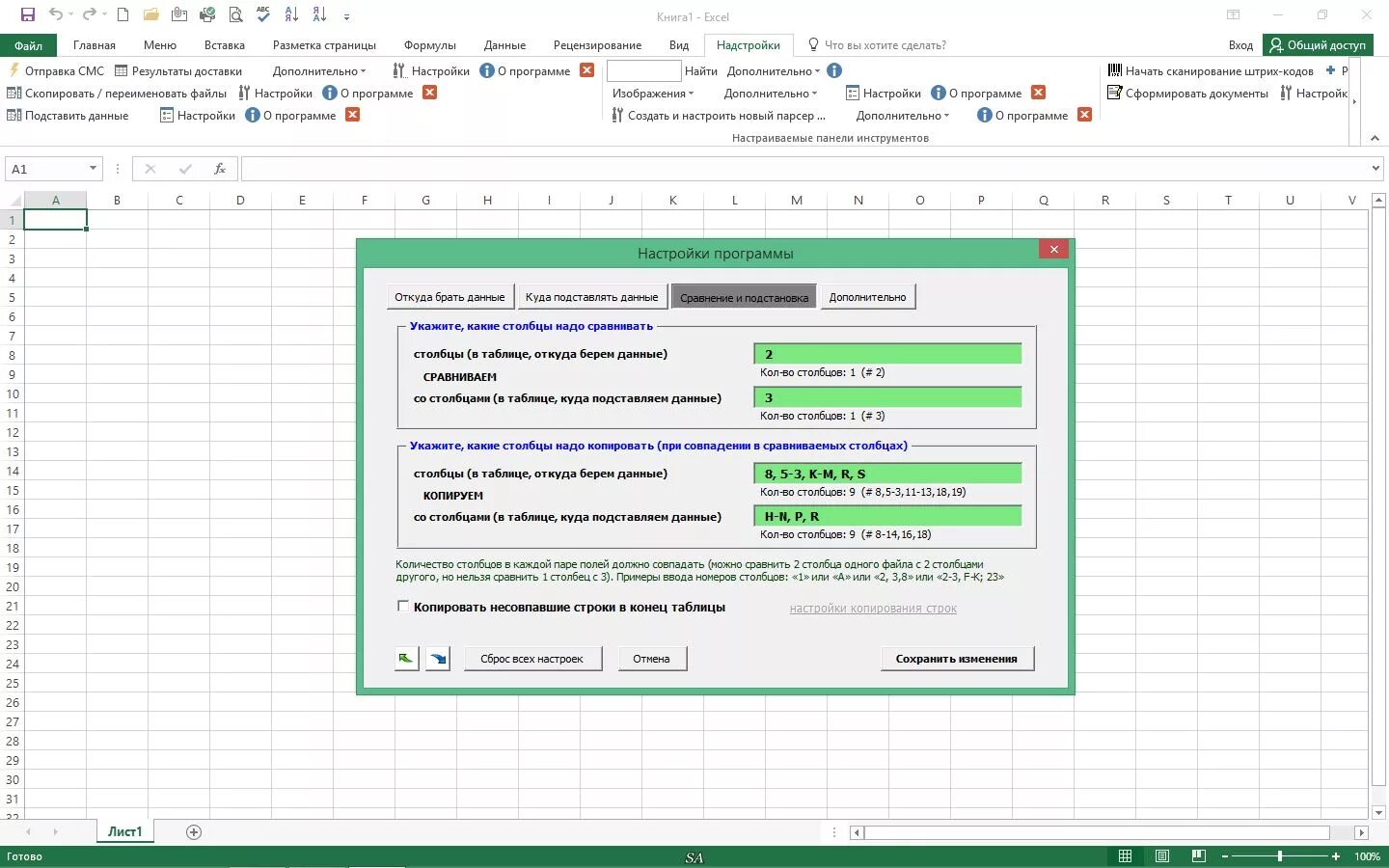This screenshot has height=868, width=1389.
Task: Click the blue arrow export settings icon
Action: pyautogui.click(x=438, y=658)
